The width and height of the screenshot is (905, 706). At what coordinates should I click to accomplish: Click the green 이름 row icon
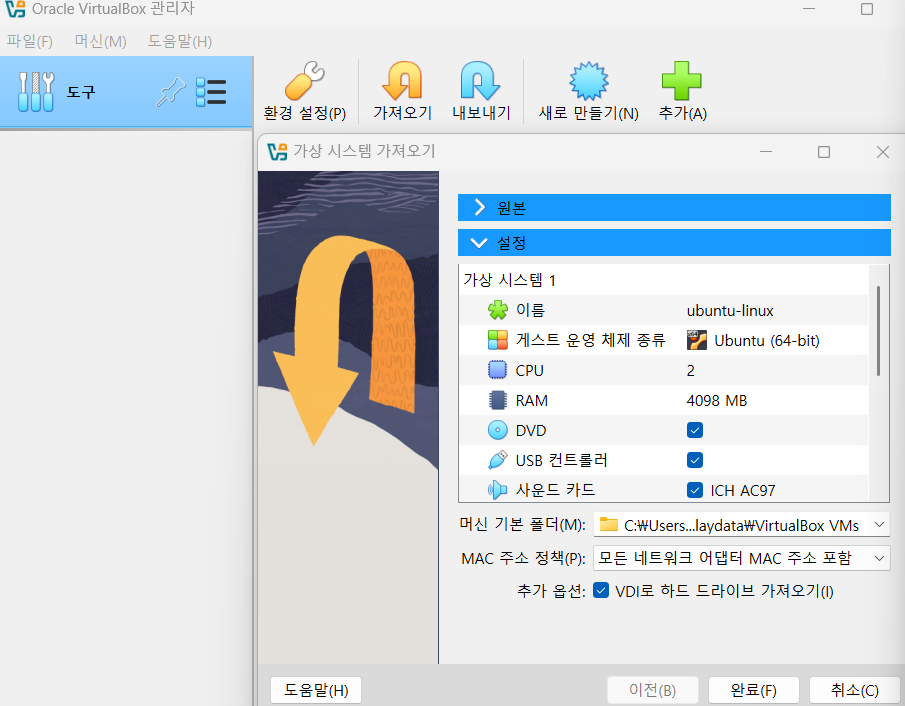498,310
